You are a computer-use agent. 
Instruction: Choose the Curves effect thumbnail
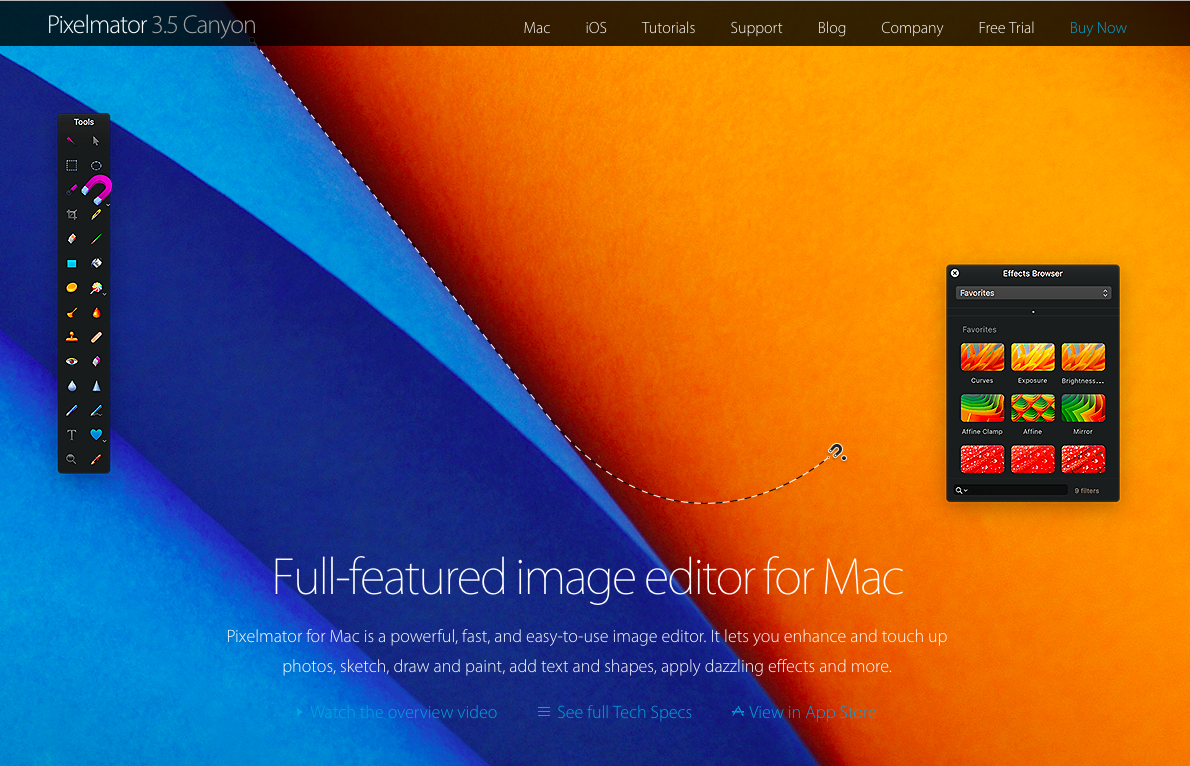(x=982, y=357)
